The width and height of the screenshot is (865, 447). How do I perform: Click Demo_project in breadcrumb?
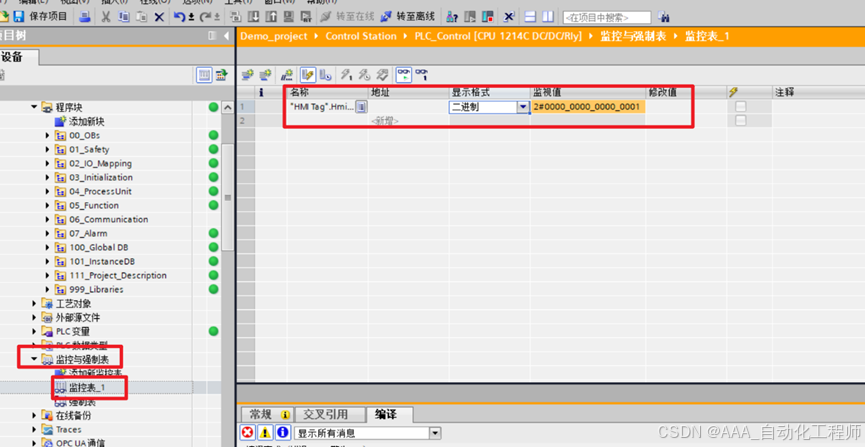click(x=274, y=36)
